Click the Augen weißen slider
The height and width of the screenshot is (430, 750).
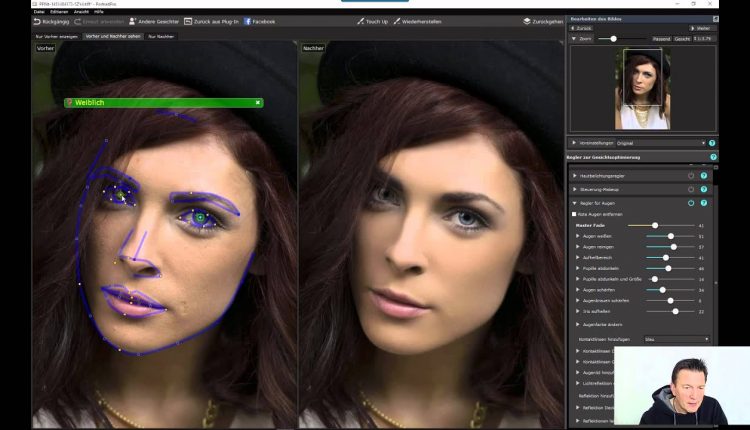click(x=670, y=236)
